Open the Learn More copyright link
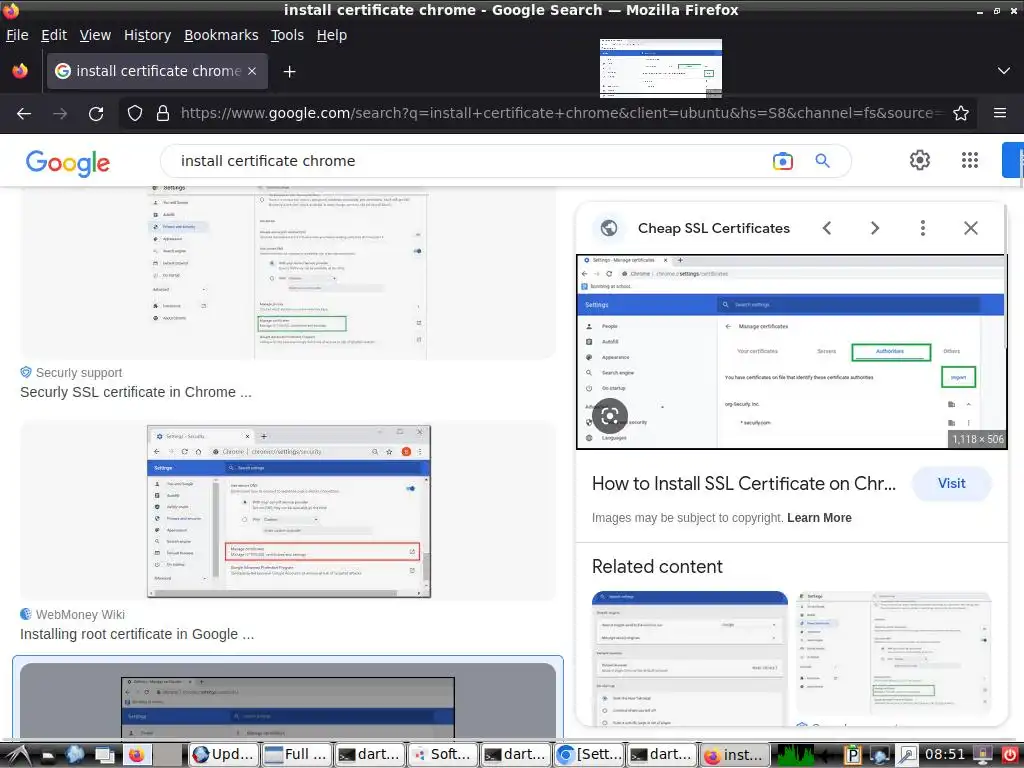This screenshot has width=1024, height=768. pyautogui.click(x=820, y=518)
